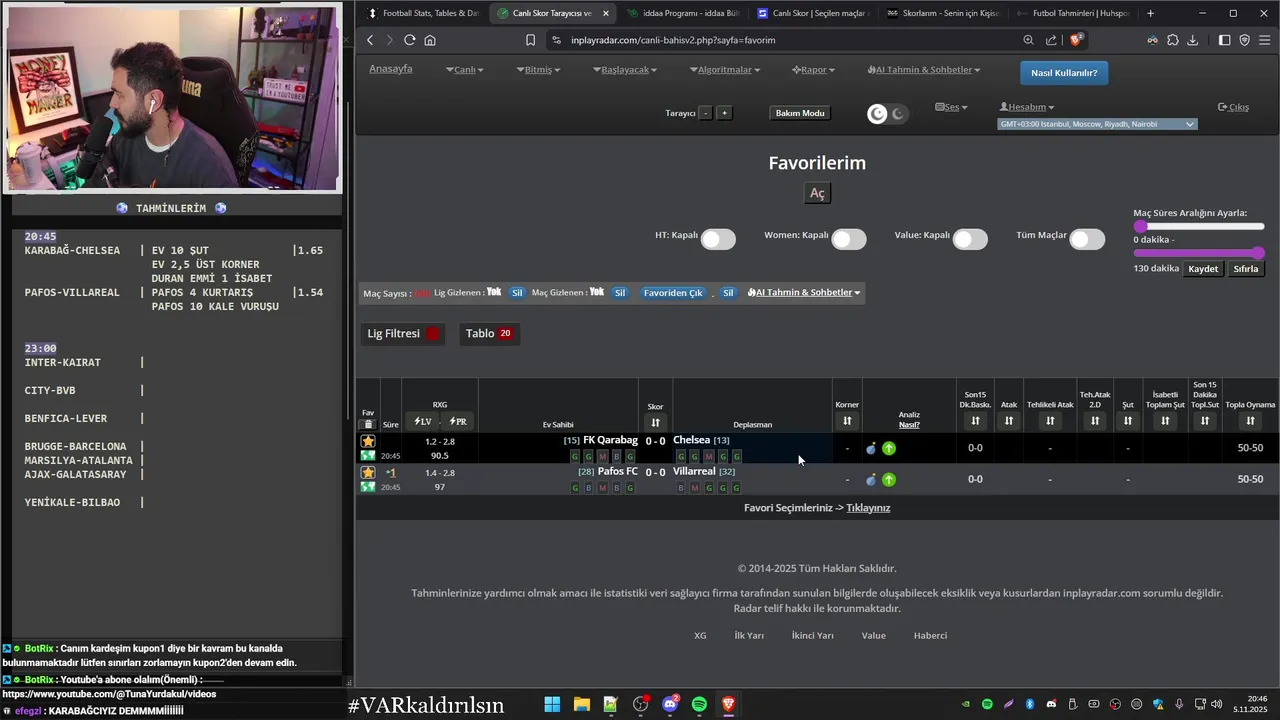The image size is (1280, 720).
Task: Toggle the Tüm Maçlar switch
Action: tap(1087, 239)
